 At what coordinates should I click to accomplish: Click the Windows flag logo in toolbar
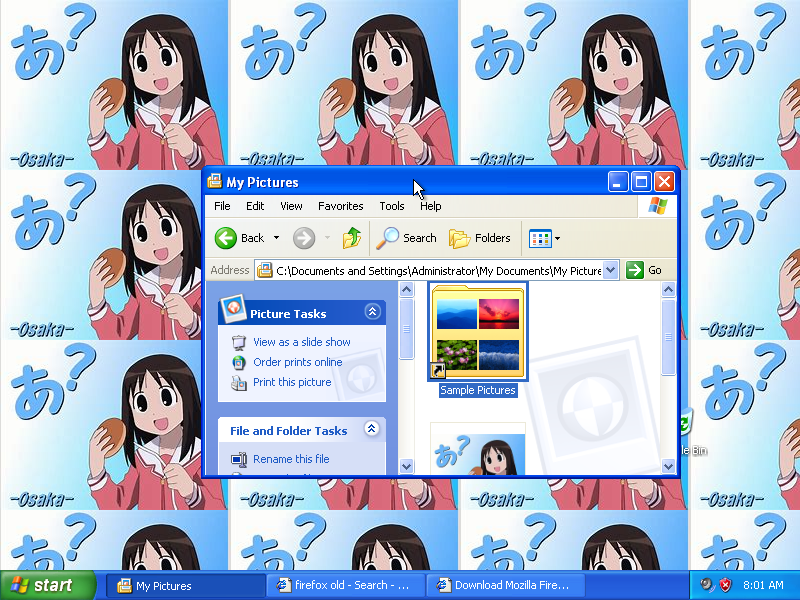click(x=658, y=207)
